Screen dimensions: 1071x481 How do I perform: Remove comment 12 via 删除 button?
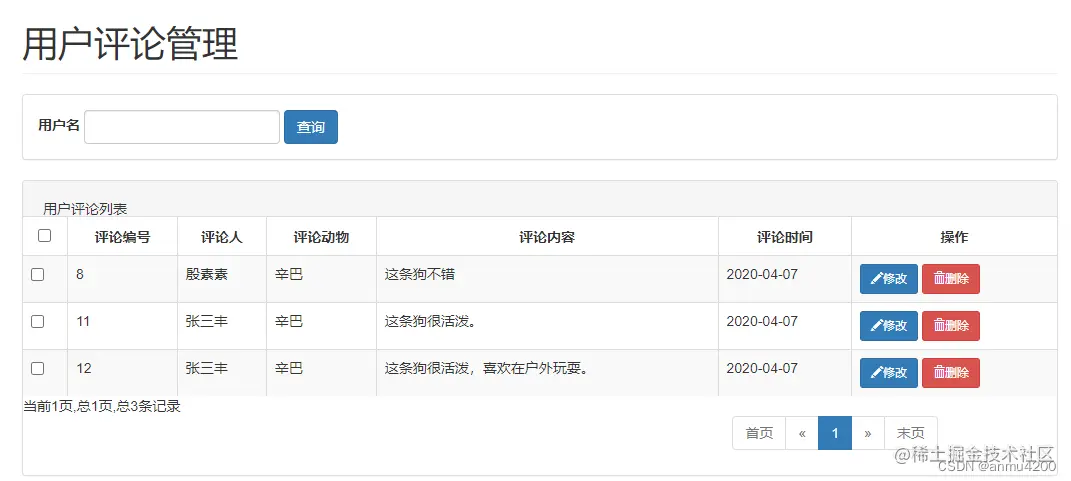pyautogui.click(x=951, y=373)
